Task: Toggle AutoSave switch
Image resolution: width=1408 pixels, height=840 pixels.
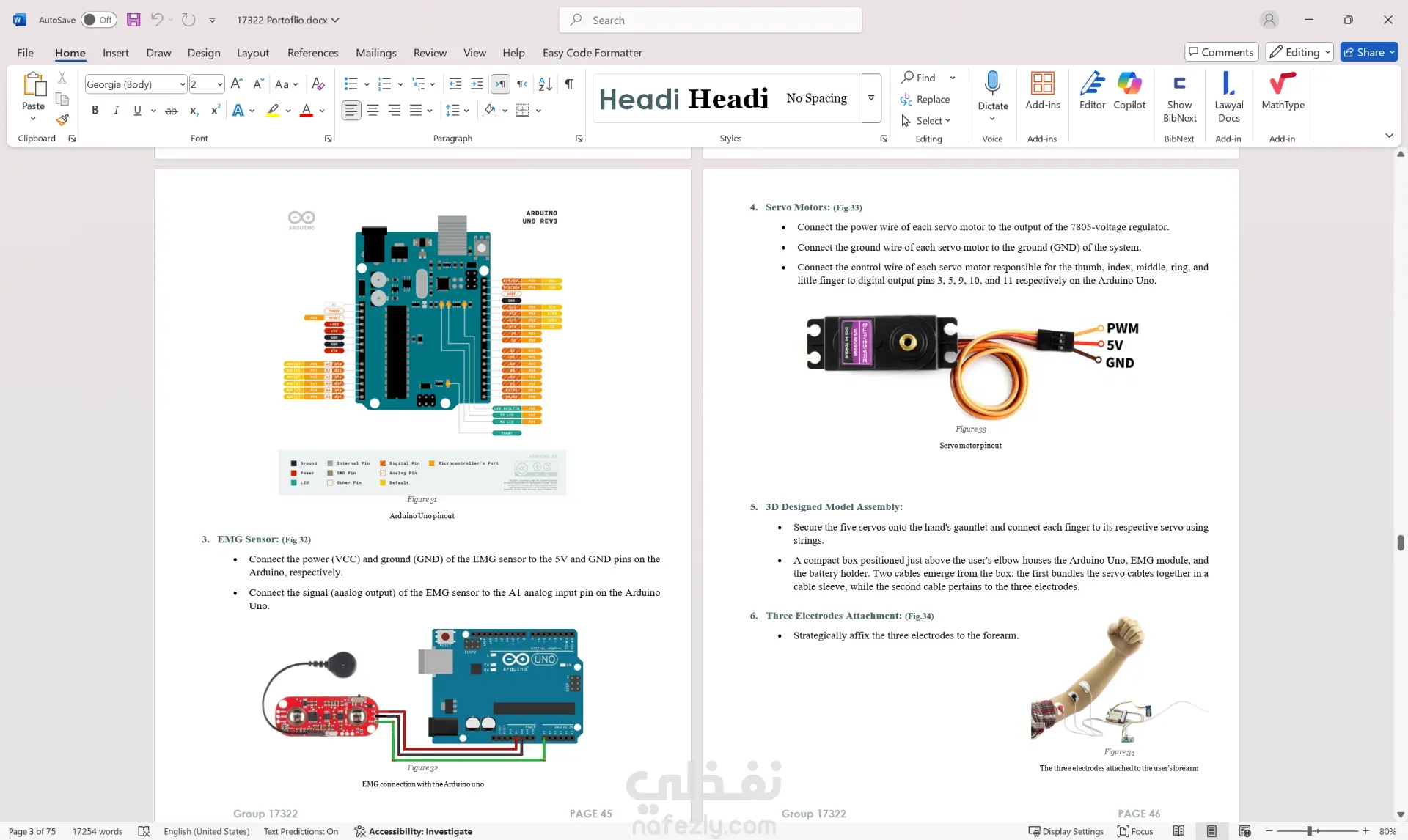Action: click(98, 20)
